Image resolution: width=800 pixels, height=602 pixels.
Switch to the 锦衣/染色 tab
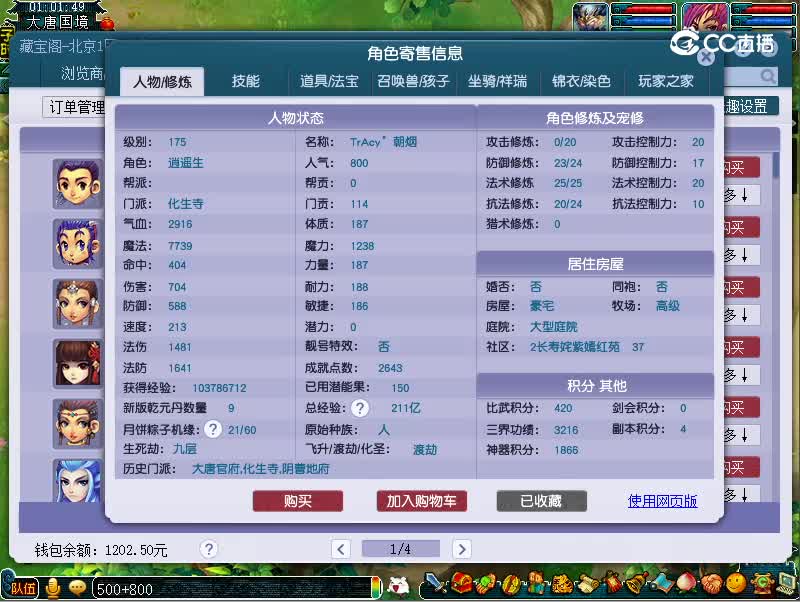tap(581, 81)
